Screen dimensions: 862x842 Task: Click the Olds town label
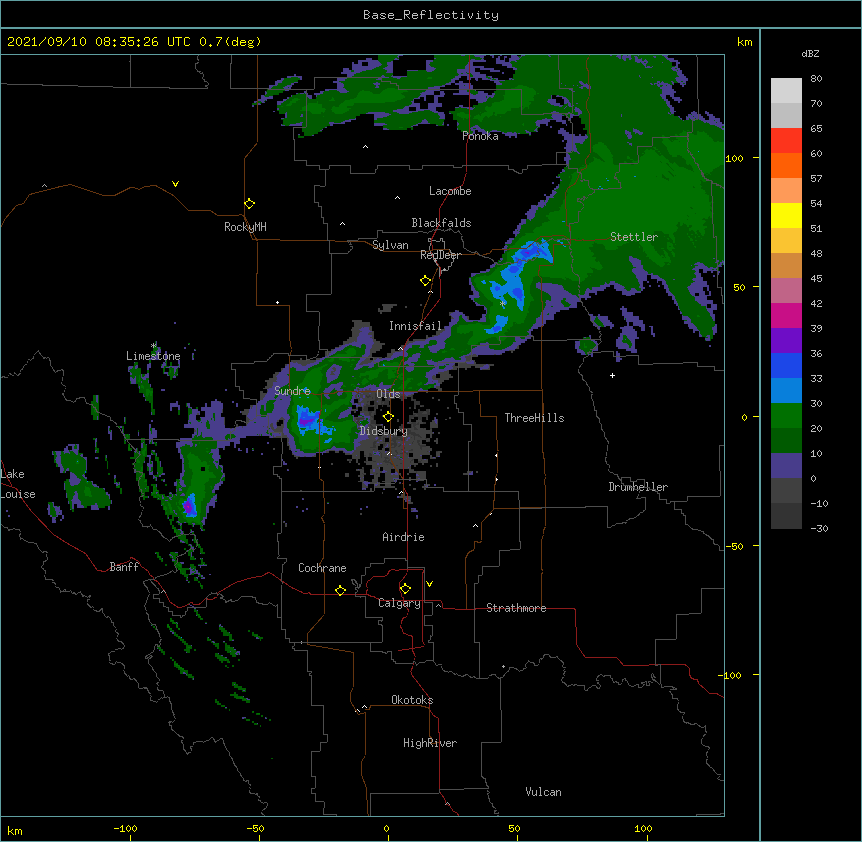pos(388,394)
